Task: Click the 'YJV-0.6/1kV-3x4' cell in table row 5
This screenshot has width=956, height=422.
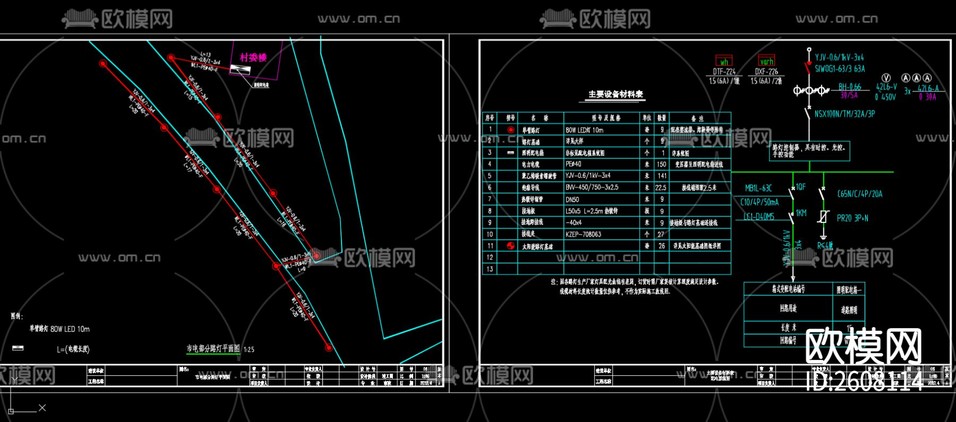Action: pos(601,176)
